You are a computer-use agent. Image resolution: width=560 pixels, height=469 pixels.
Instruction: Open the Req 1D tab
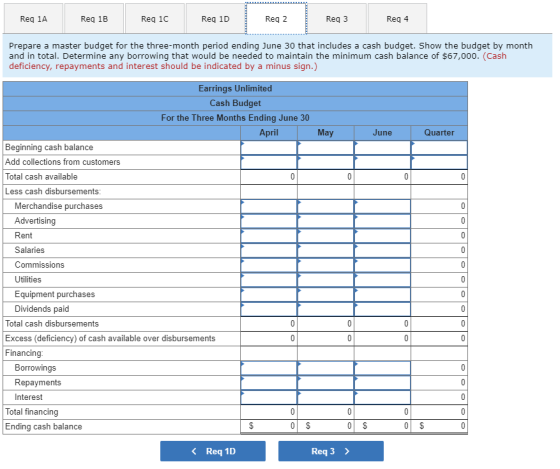[215, 19]
